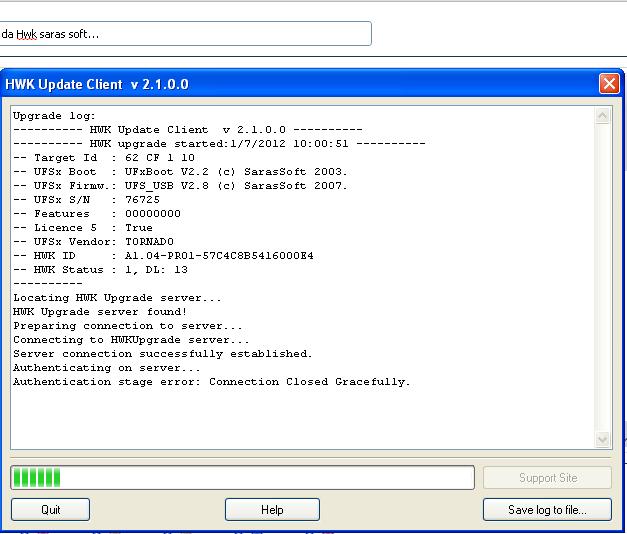Click the HWK Upgrade server found line
The width and height of the screenshot is (627, 534).
point(100,312)
